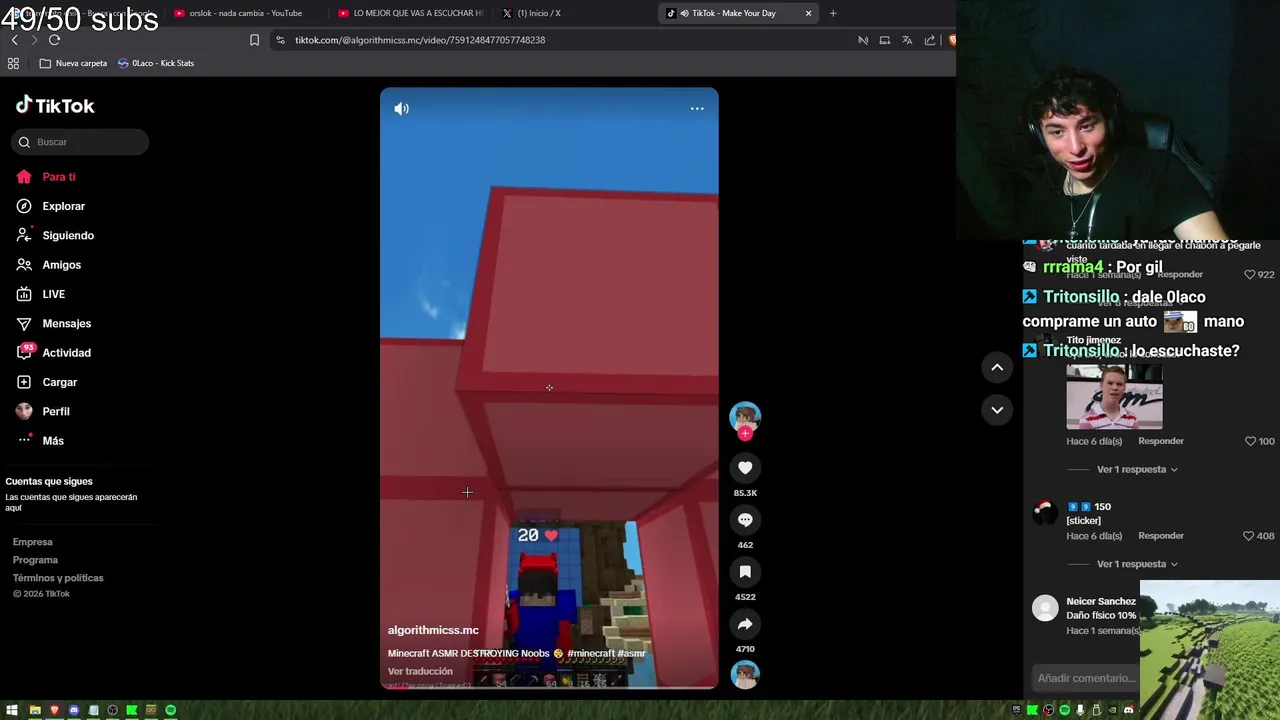Image resolution: width=1280 pixels, height=720 pixels.
Task: Click the microphone tray icon
Action: pyautogui.click(x=1080, y=710)
